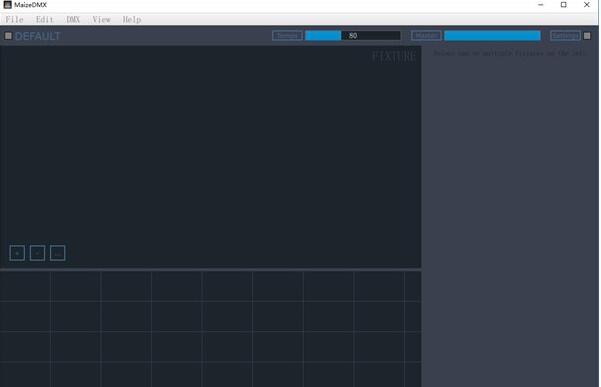Viewport: 601px width, 387px height.
Task: Click the ellipsis (...) fixture options button
Action: coord(57,253)
